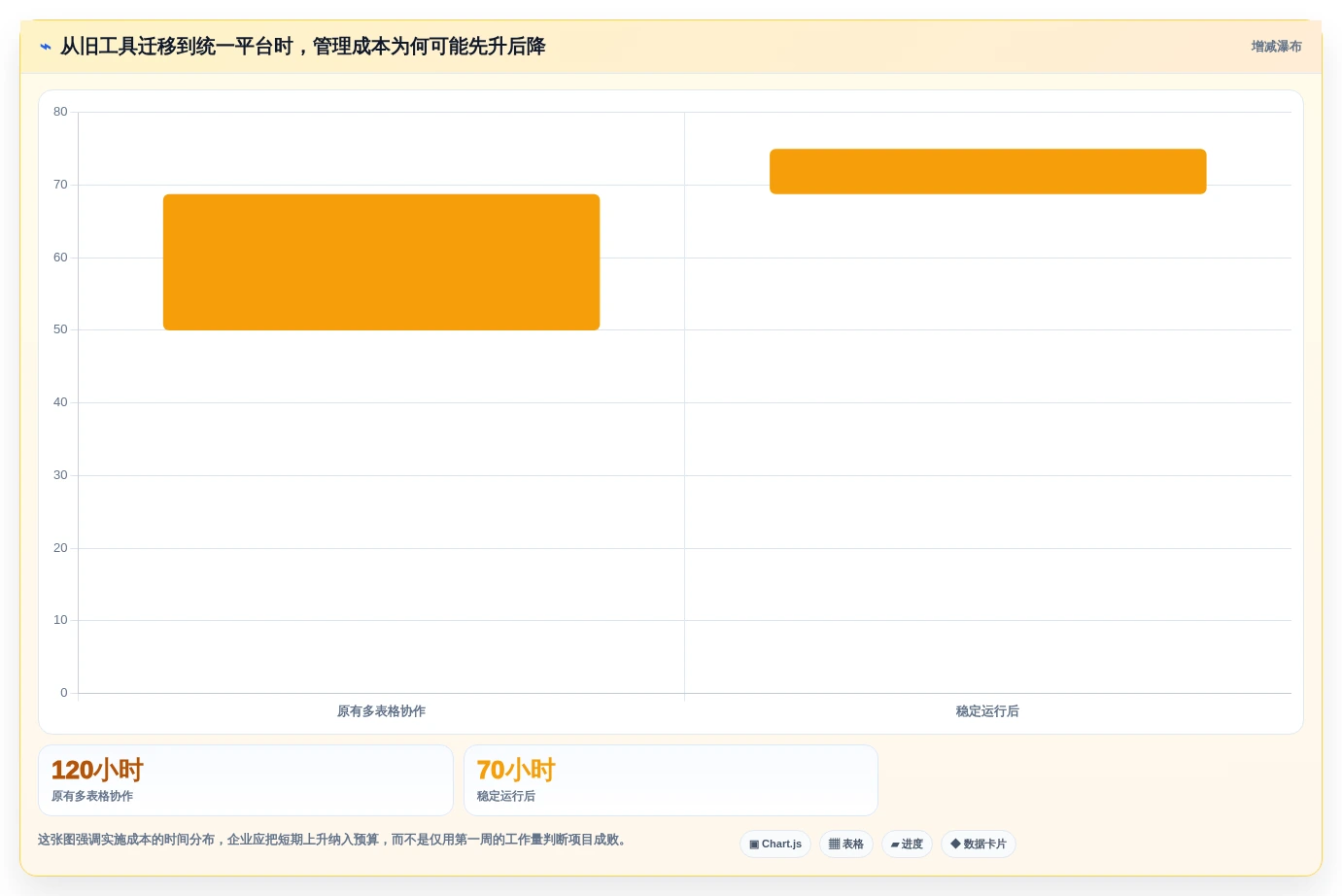1342x896 pixels.
Task: Click the y-axis value 30
Action: pyautogui.click(x=60, y=475)
